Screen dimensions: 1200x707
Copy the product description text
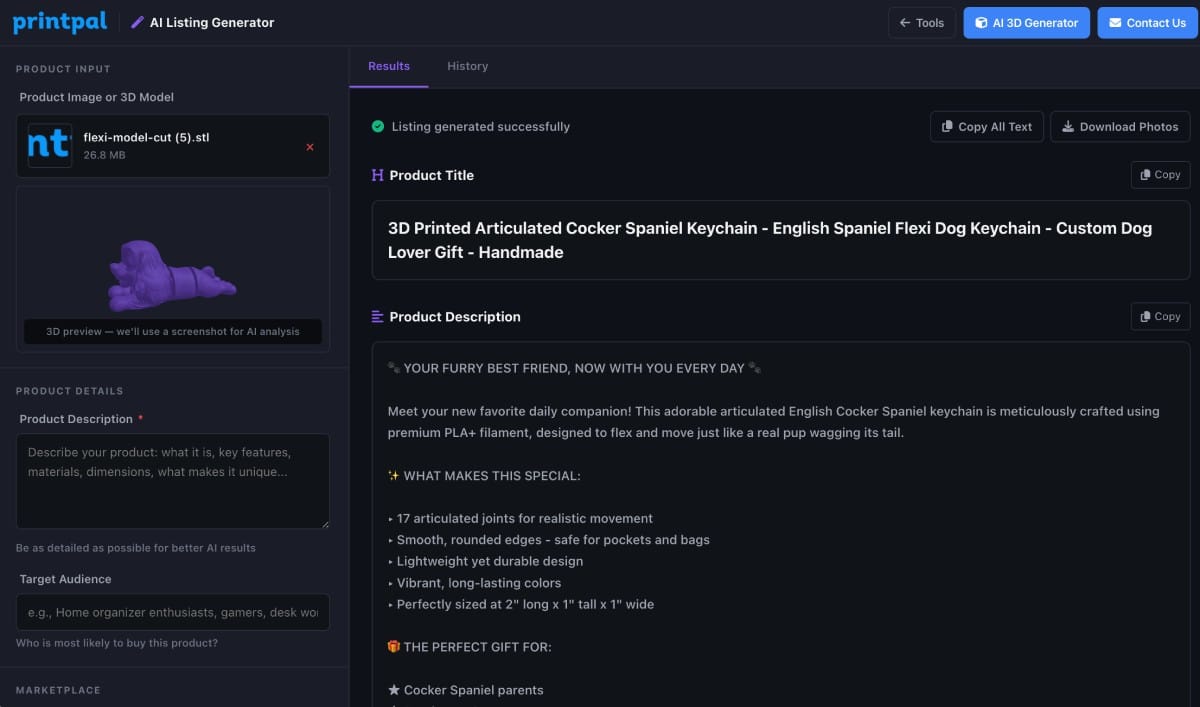[x=1160, y=317]
